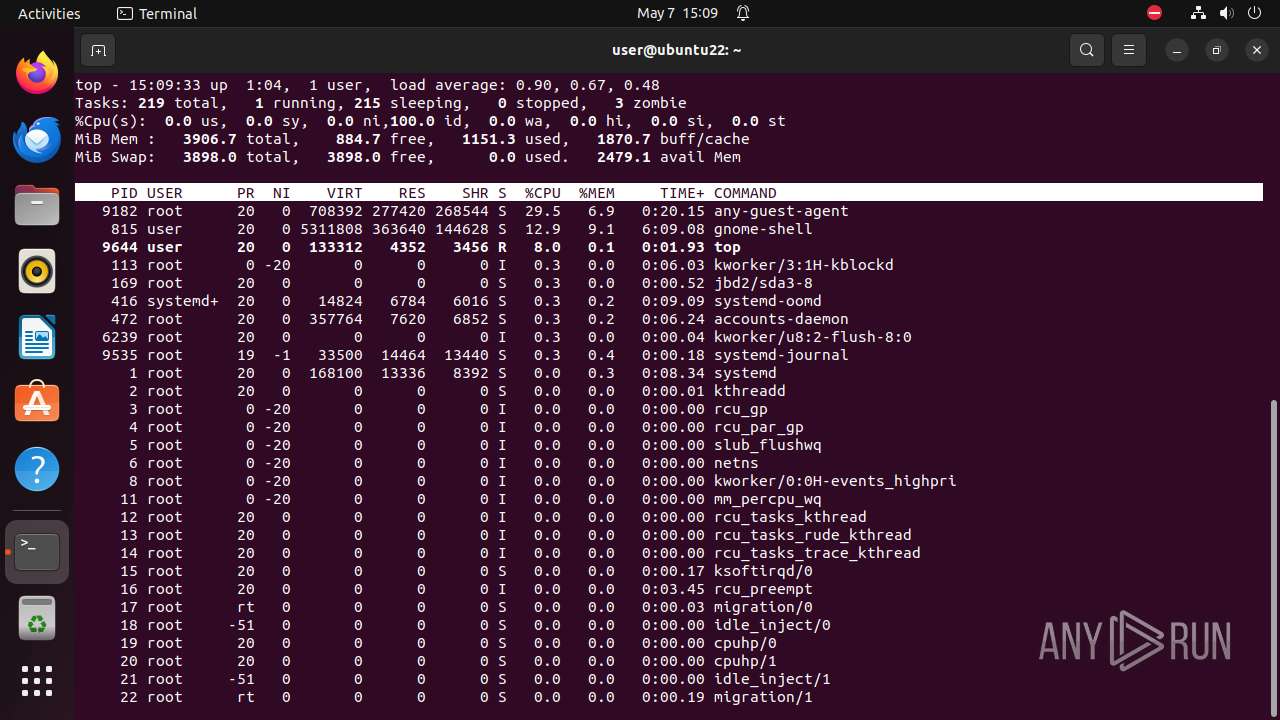Click the systemd-journal command
This screenshot has width=1280, height=720.
[781, 355]
